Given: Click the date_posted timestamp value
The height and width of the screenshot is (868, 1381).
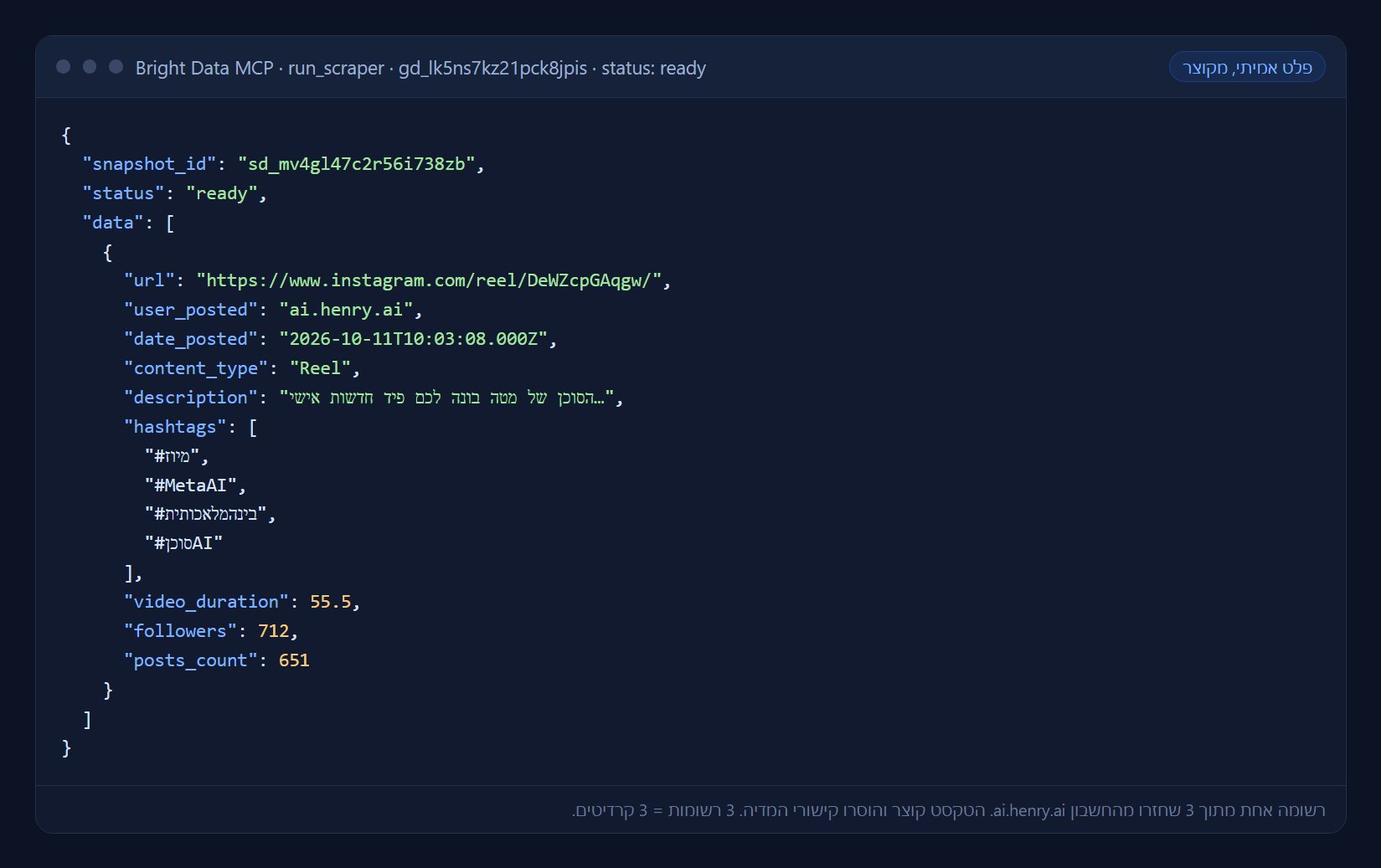Looking at the screenshot, I should pyautogui.click(x=413, y=339).
